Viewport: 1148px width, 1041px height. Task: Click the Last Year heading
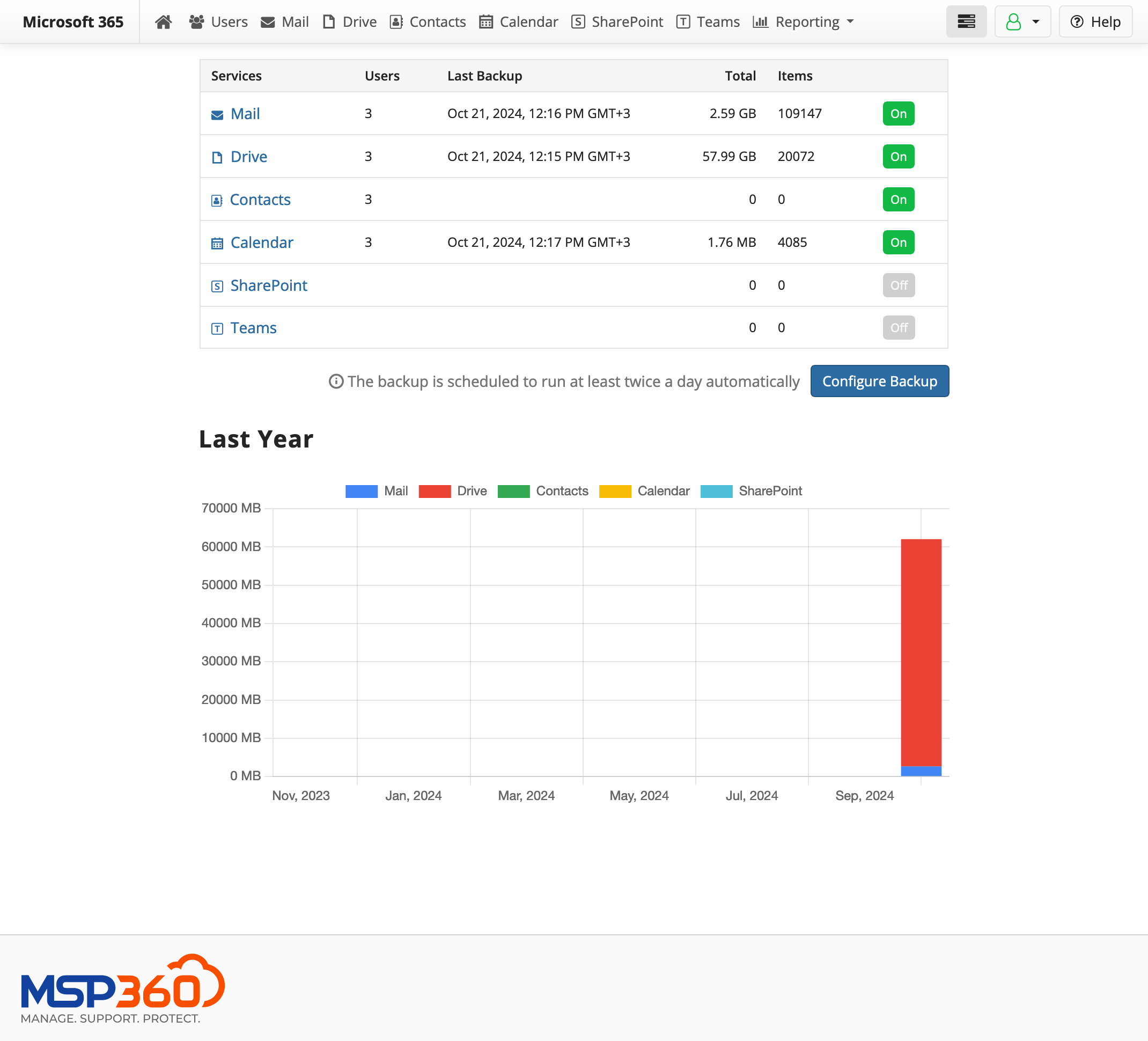pyautogui.click(x=256, y=439)
